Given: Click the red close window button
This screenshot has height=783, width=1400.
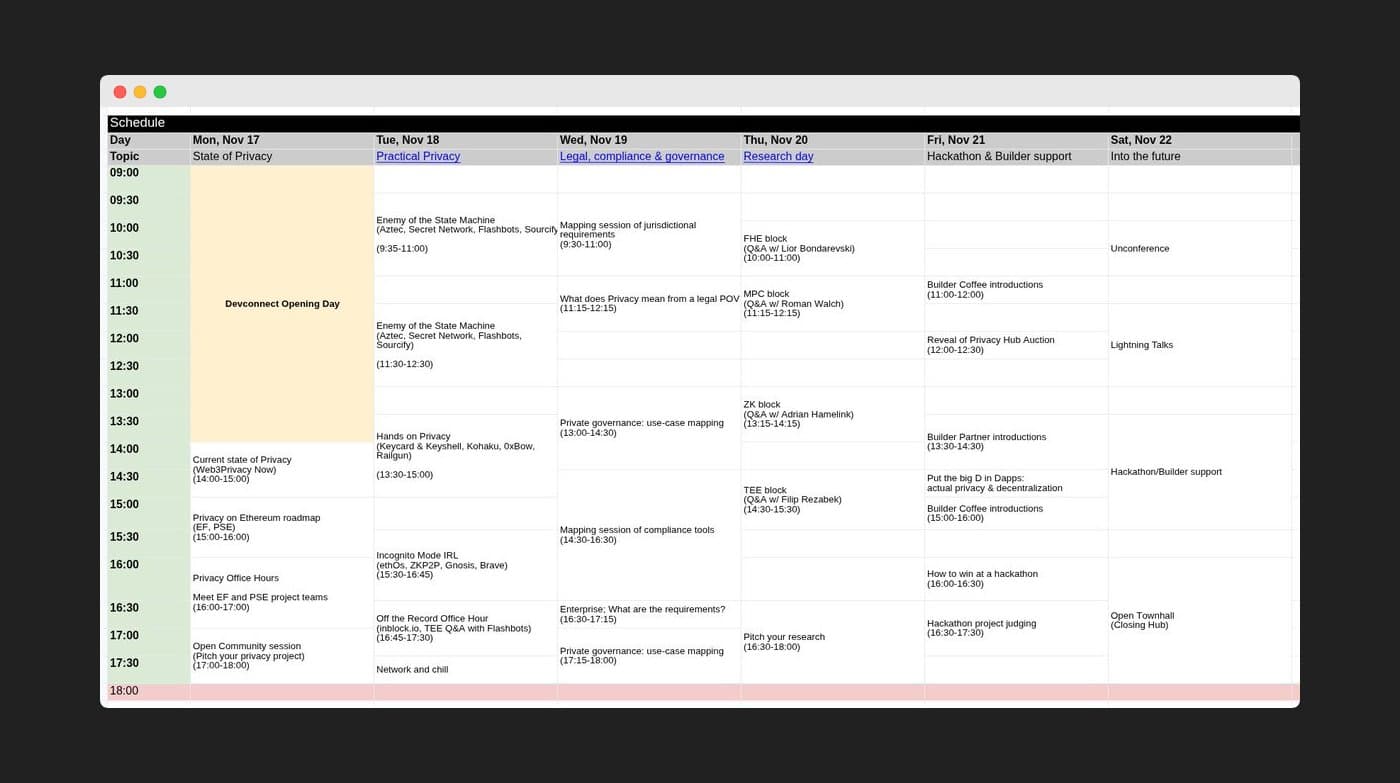Looking at the screenshot, I should [120, 92].
